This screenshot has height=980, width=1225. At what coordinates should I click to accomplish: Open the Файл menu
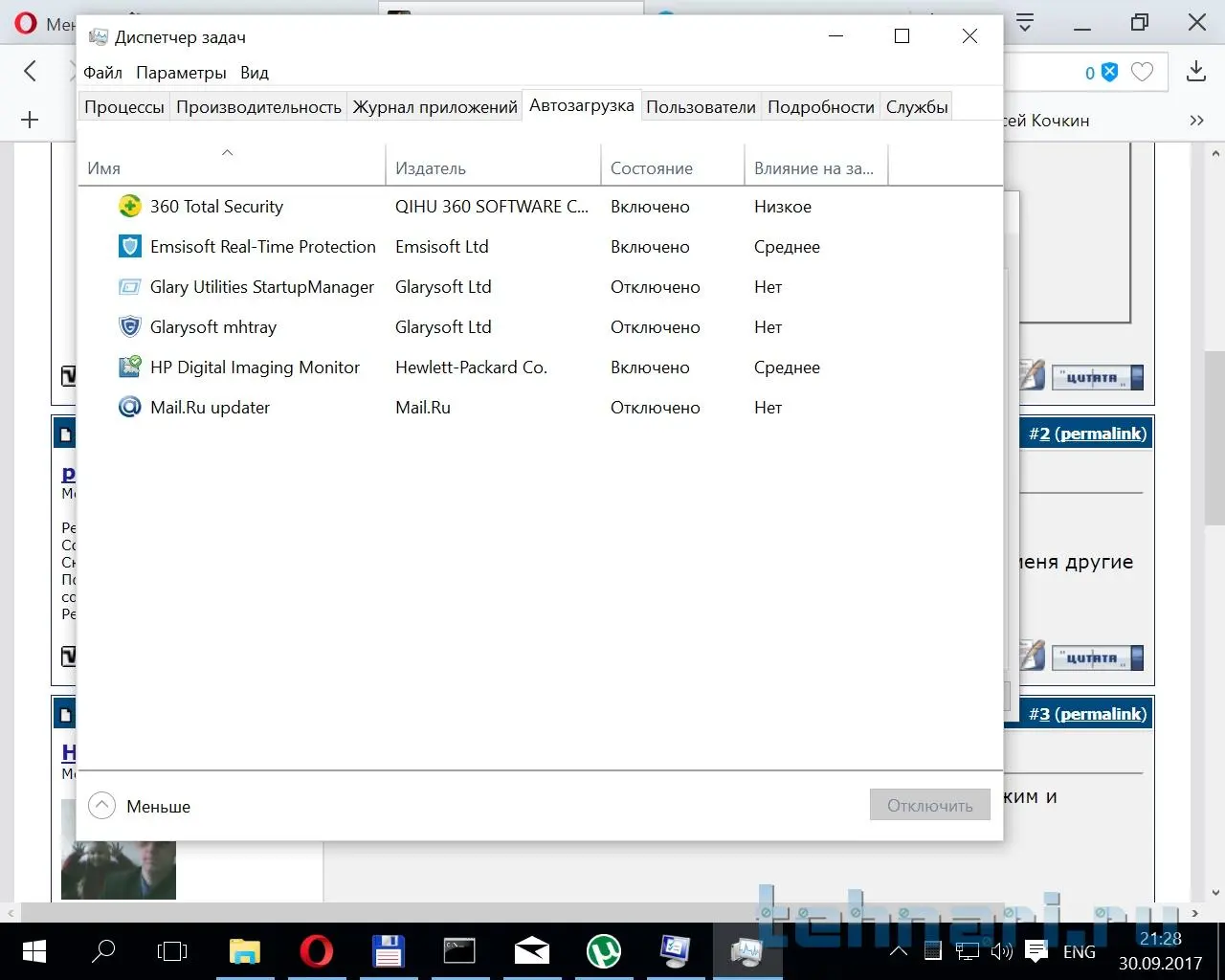[x=103, y=73]
